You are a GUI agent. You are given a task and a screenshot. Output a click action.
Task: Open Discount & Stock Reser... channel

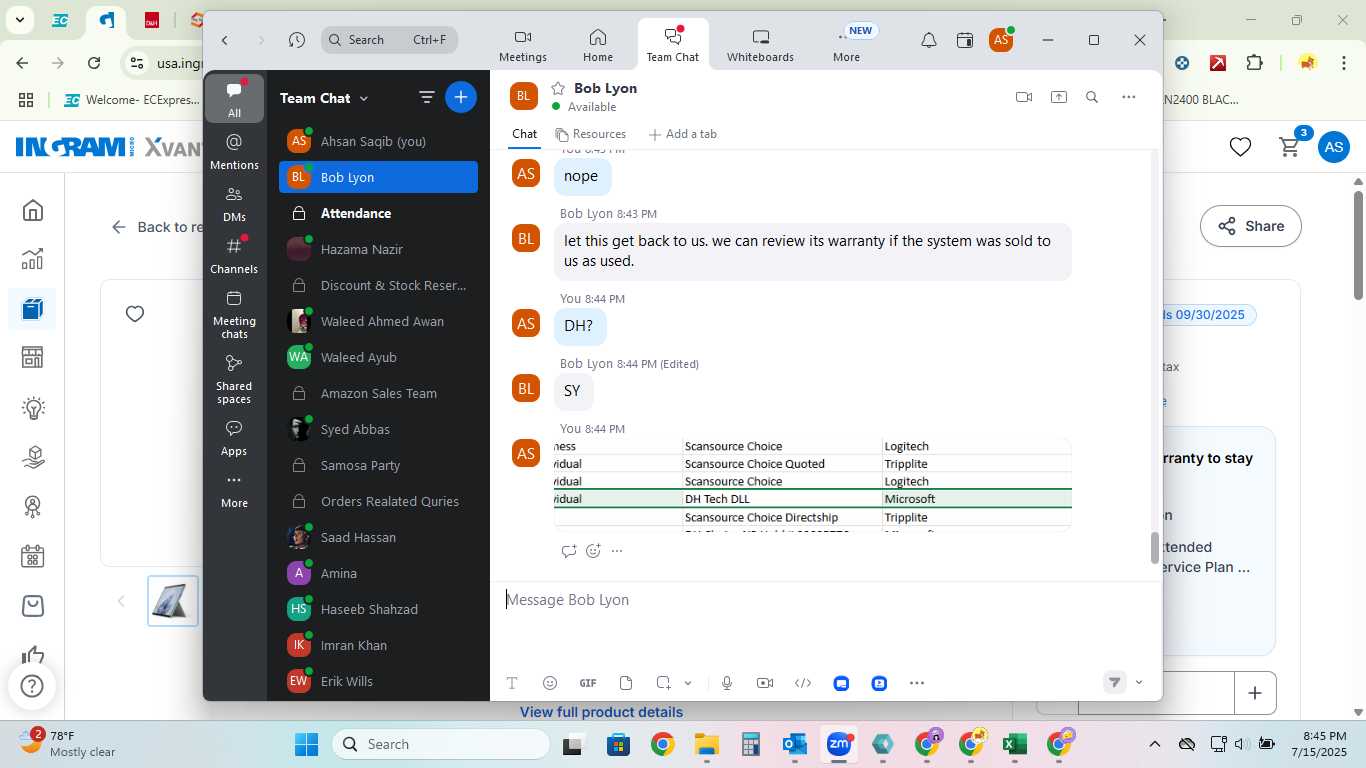(378, 285)
